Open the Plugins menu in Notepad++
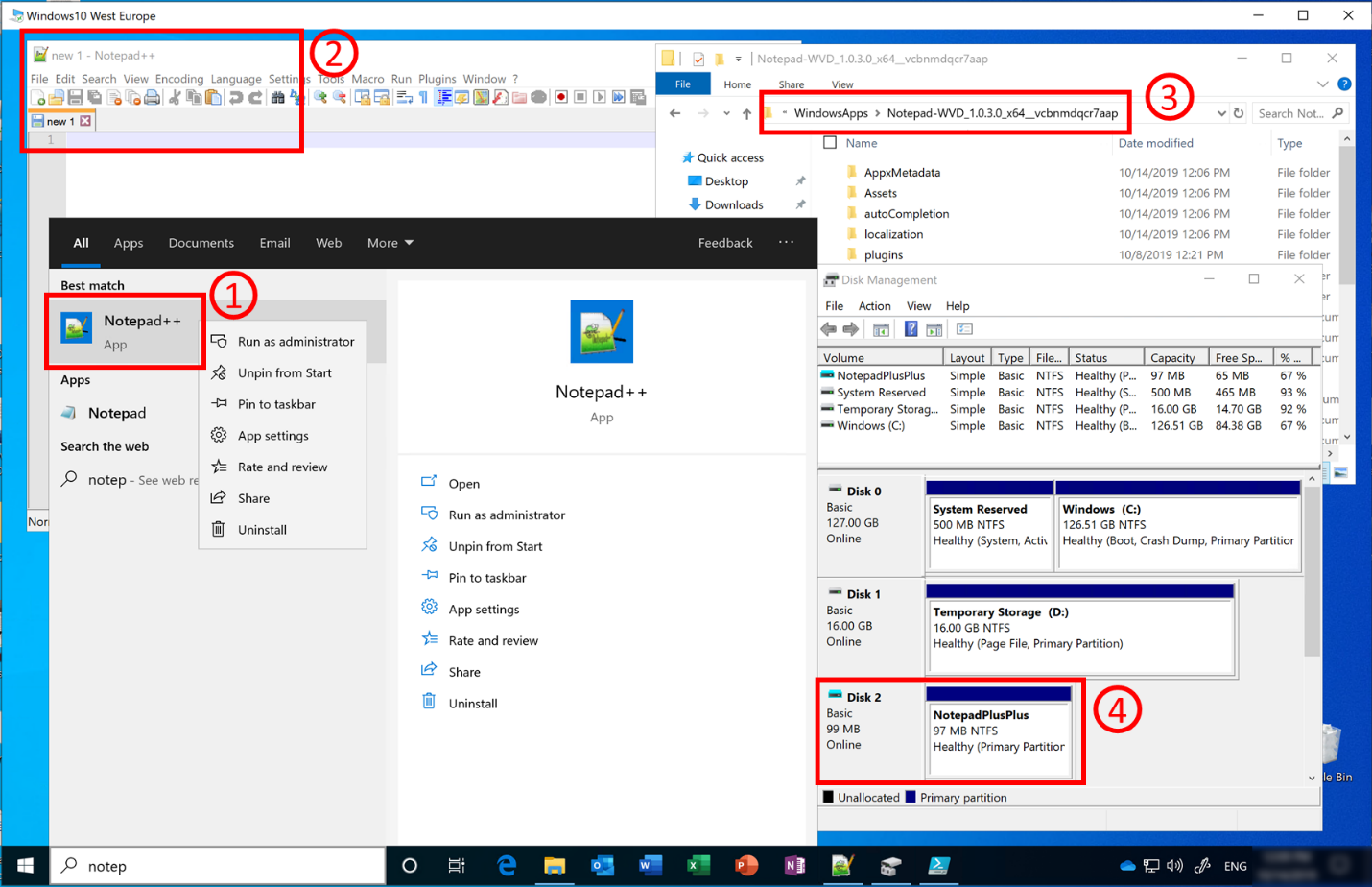 (438, 79)
